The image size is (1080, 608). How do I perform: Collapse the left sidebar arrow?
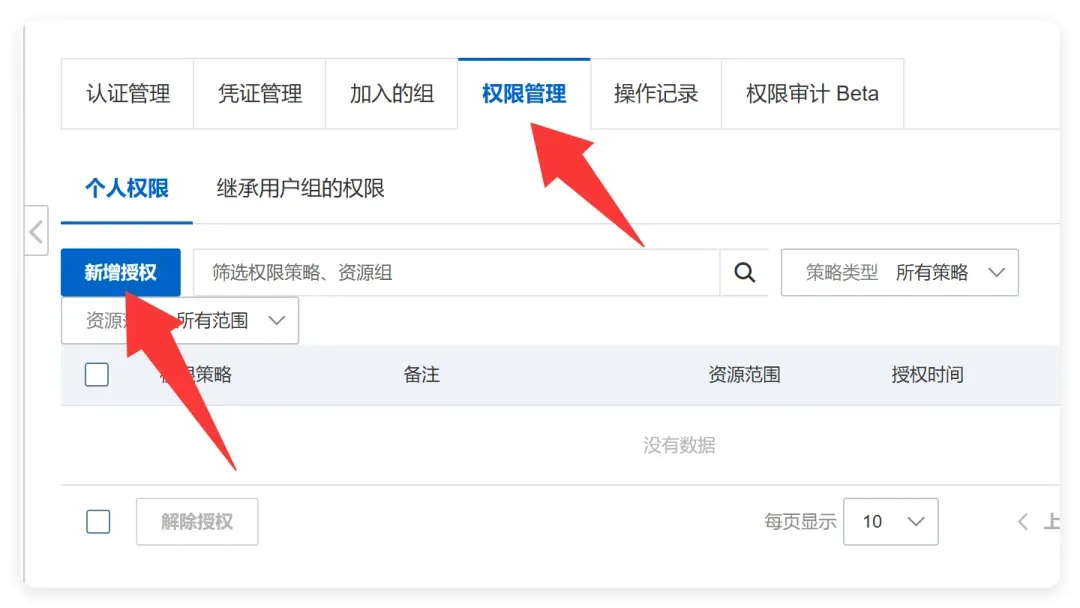point(37,231)
